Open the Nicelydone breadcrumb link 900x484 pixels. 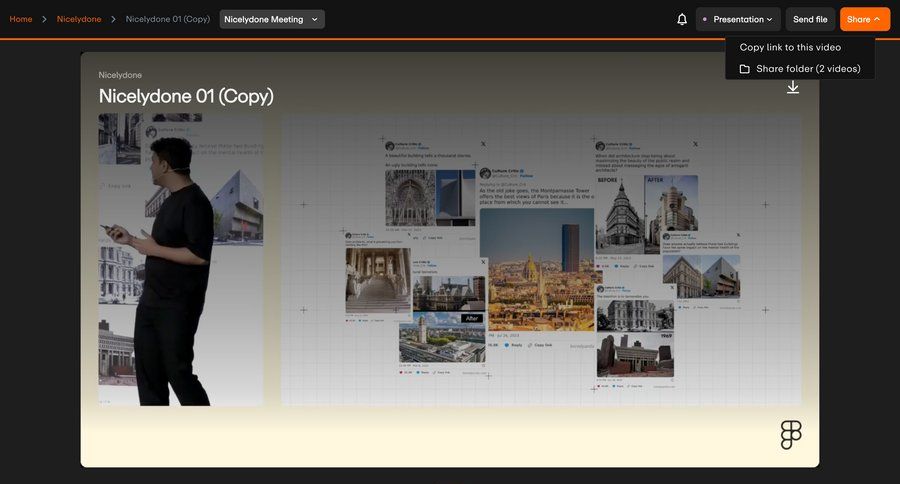pos(79,19)
